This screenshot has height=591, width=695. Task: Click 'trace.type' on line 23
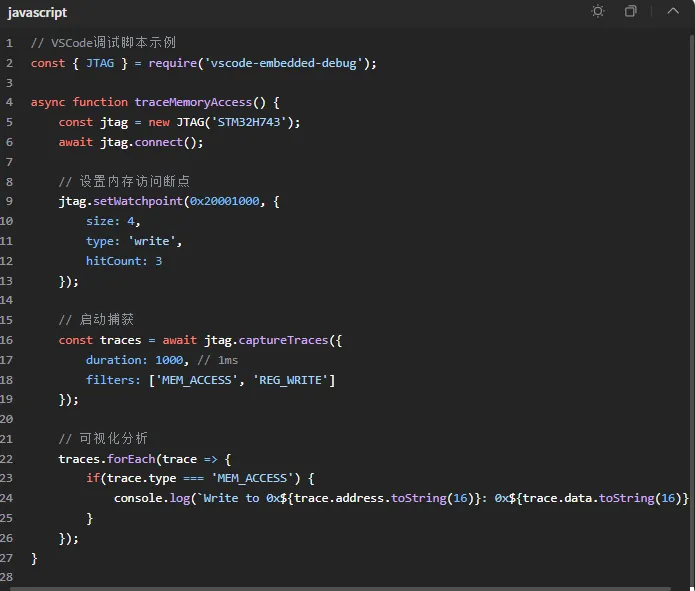(141, 478)
